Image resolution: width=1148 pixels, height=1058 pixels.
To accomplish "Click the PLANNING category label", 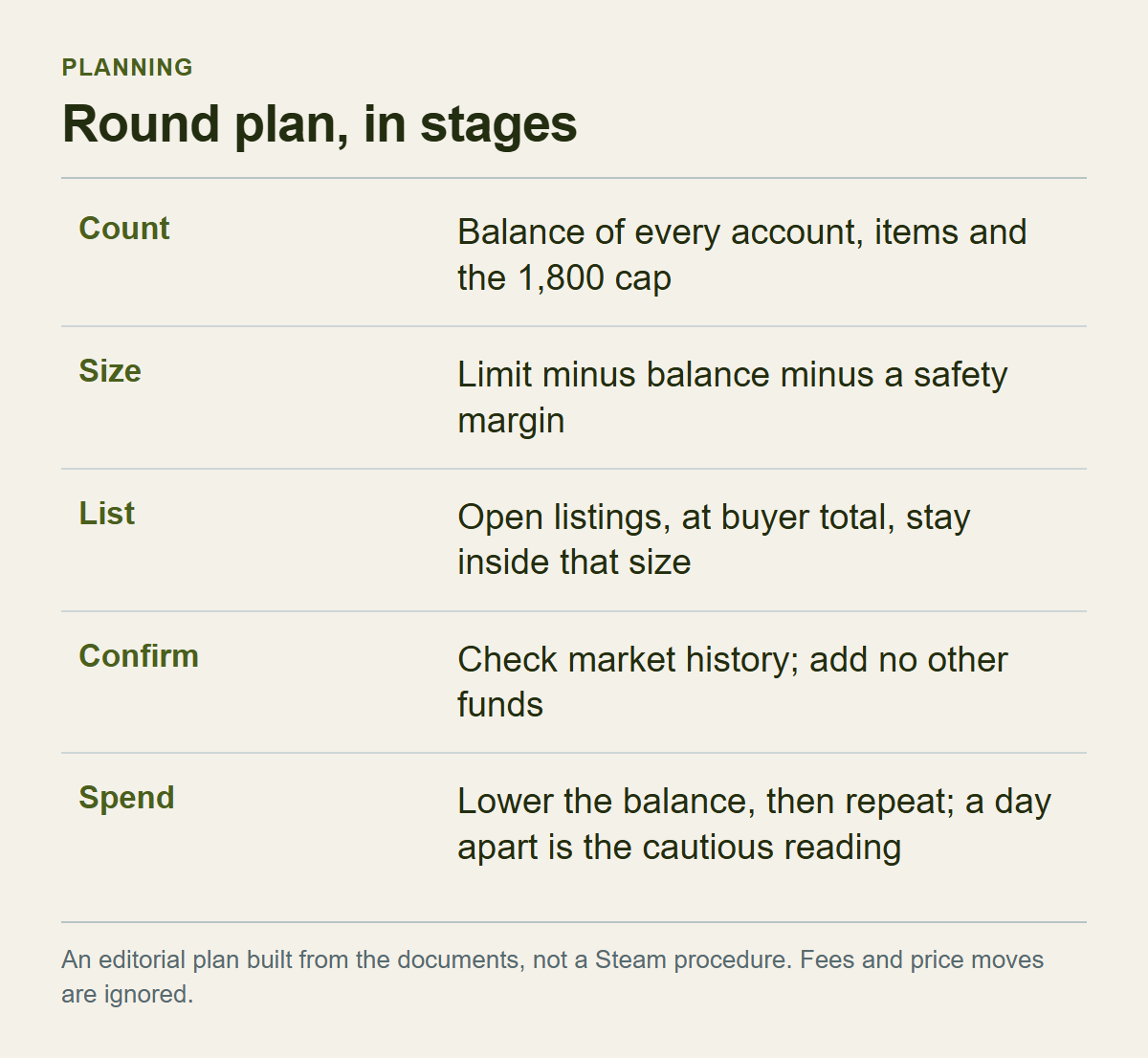I will tap(127, 67).
